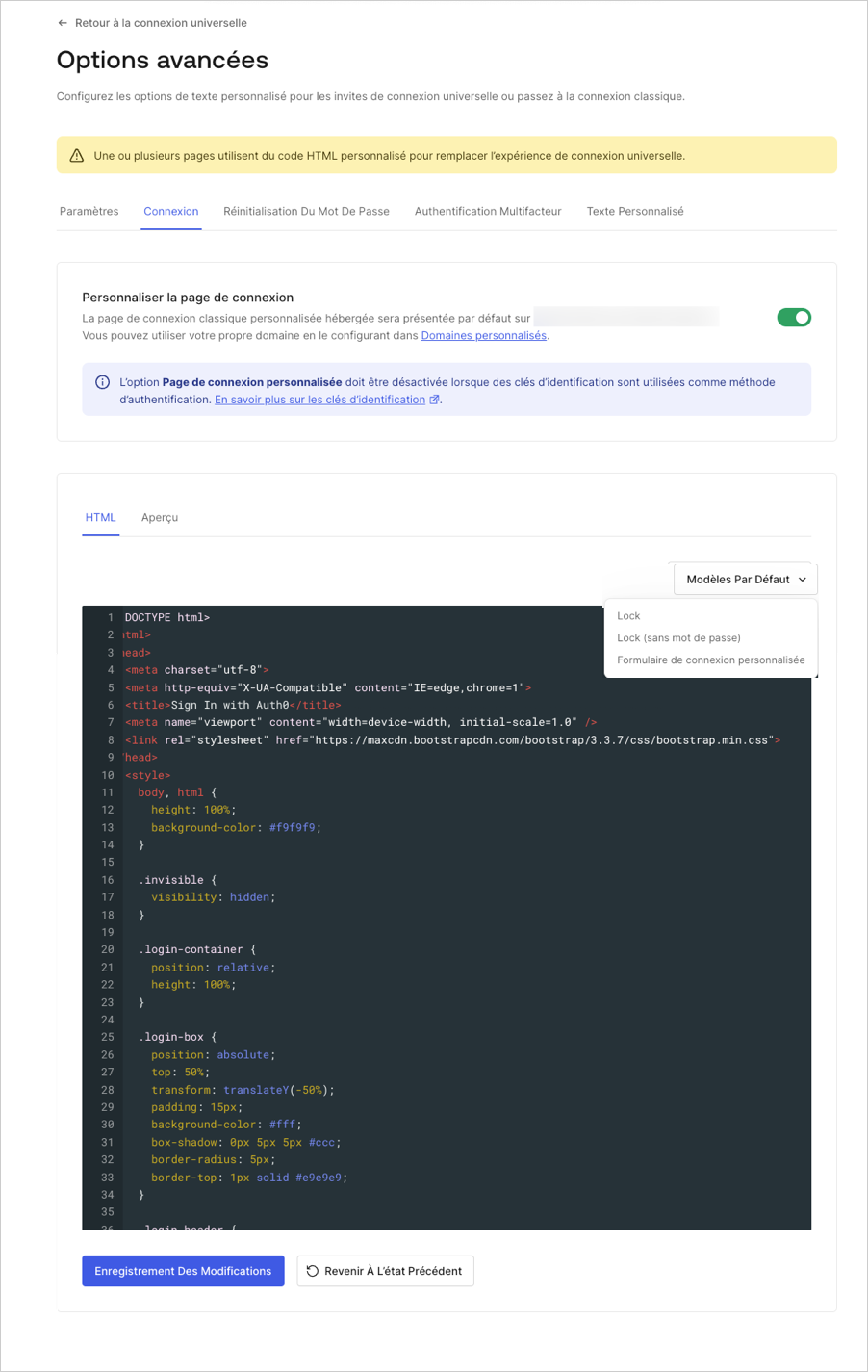Pick Formulaire de connexion personnalisée template
This screenshot has width=868, height=1372.
point(710,660)
